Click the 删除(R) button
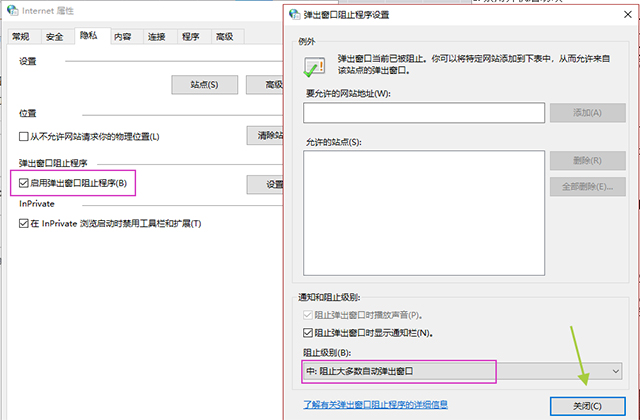Image resolution: width=640 pixels, height=420 pixels. pyautogui.click(x=587, y=160)
